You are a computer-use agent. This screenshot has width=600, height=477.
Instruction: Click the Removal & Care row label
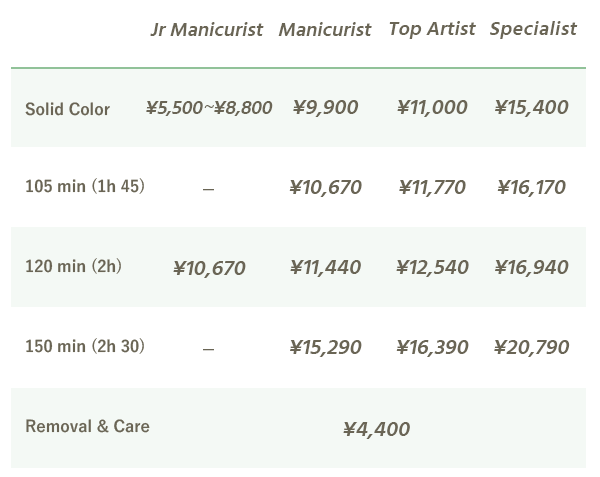pyautogui.click(x=87, y=427)
